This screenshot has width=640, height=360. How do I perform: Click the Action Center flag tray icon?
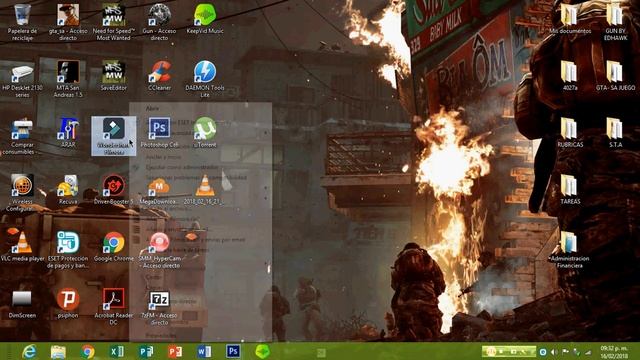click(x=565, y=352)
